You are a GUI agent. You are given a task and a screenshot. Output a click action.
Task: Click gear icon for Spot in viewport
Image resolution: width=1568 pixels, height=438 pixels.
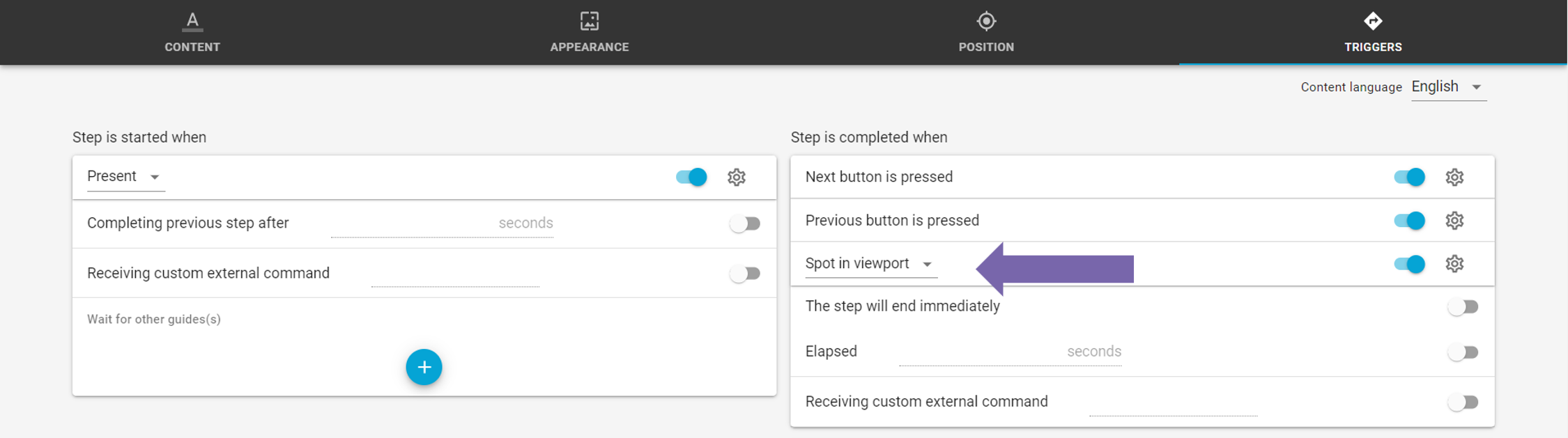pyautogui.click(x=1454, y=264)
